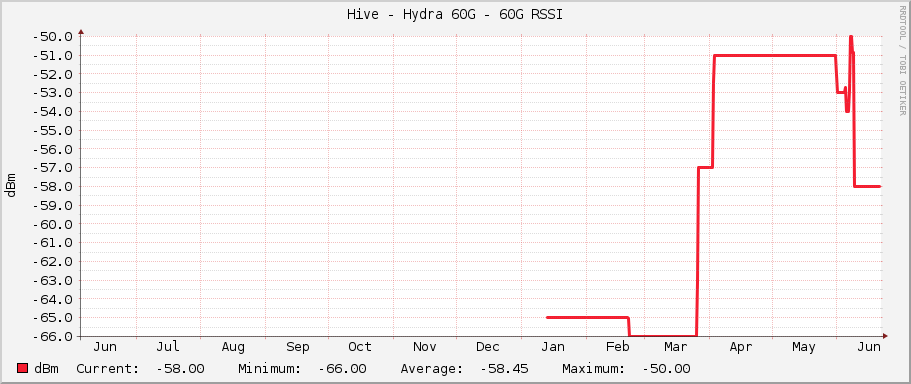Select the current value -58.00

(x=181, y=369)
